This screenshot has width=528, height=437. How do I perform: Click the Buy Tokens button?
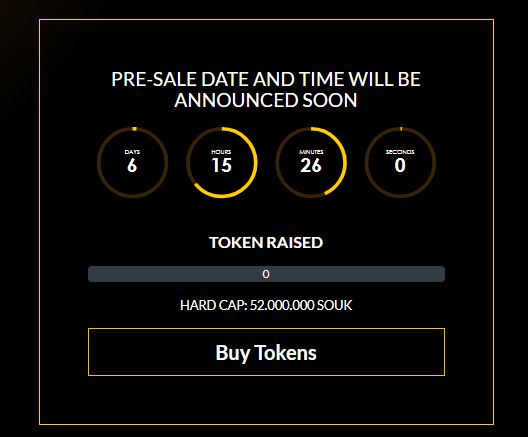[x=266, y=352]
